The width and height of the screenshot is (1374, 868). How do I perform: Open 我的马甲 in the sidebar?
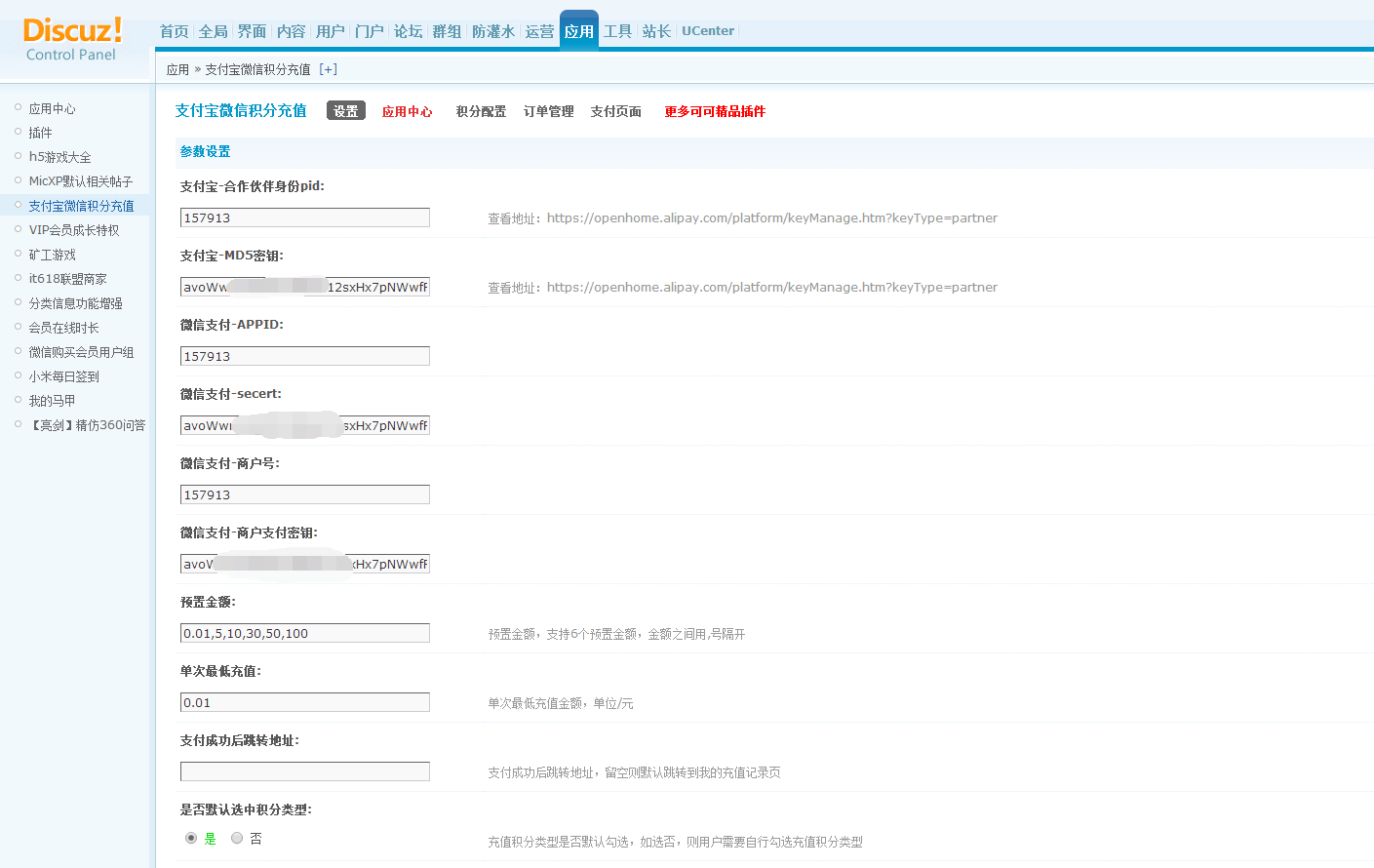(x=52, y=401)
